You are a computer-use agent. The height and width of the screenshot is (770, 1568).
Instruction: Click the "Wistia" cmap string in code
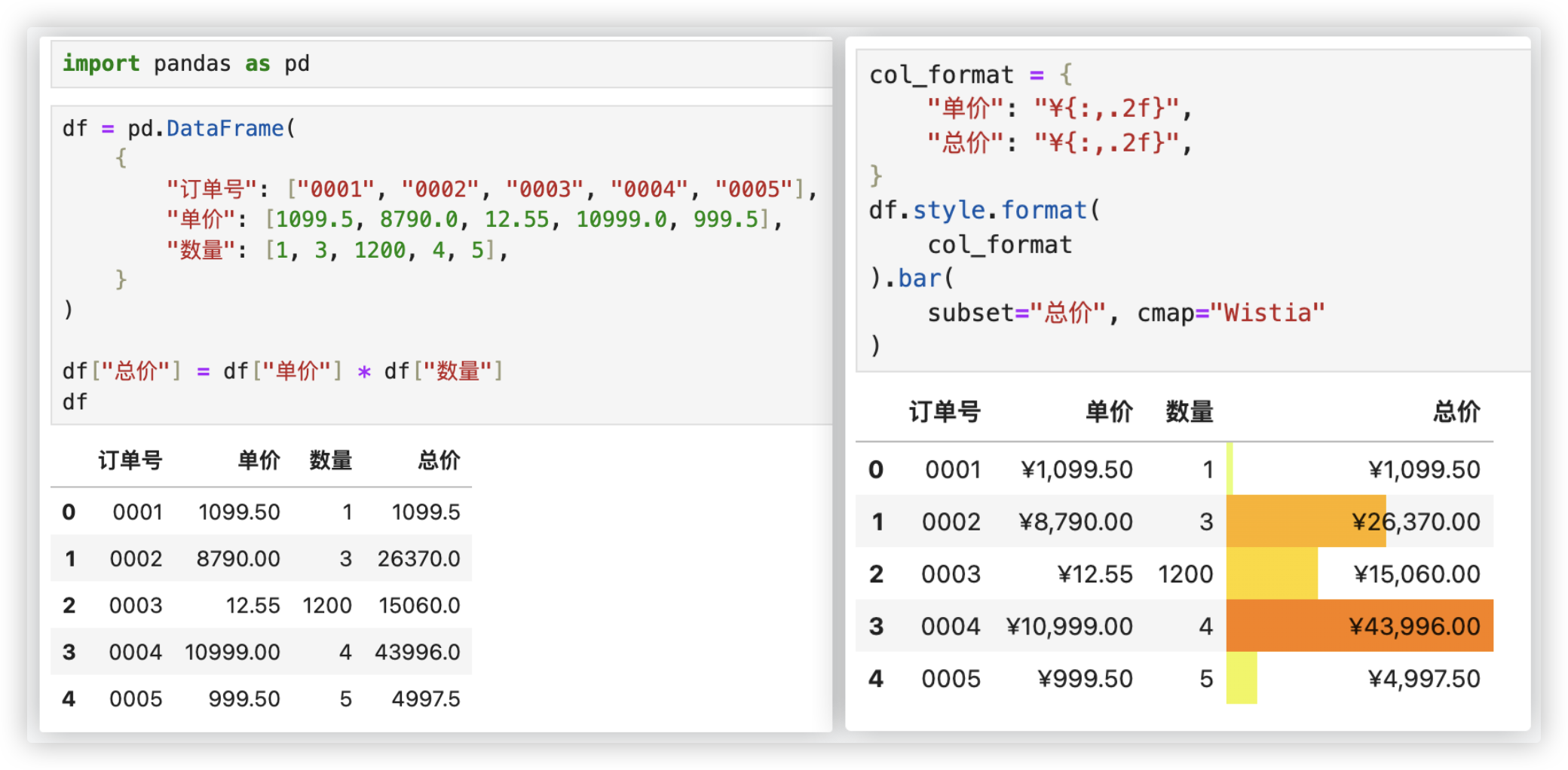pos(1266,313)
